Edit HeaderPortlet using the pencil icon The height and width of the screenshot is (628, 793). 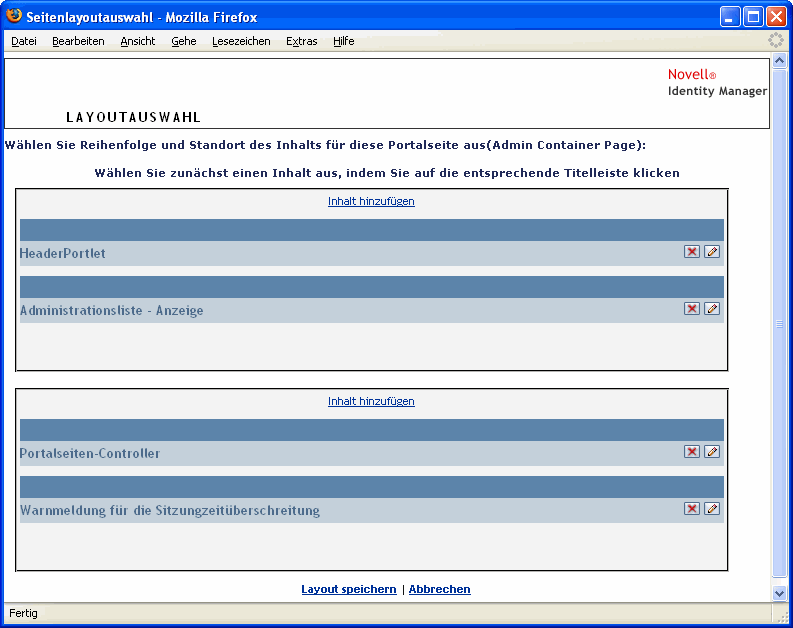(712, 252)
